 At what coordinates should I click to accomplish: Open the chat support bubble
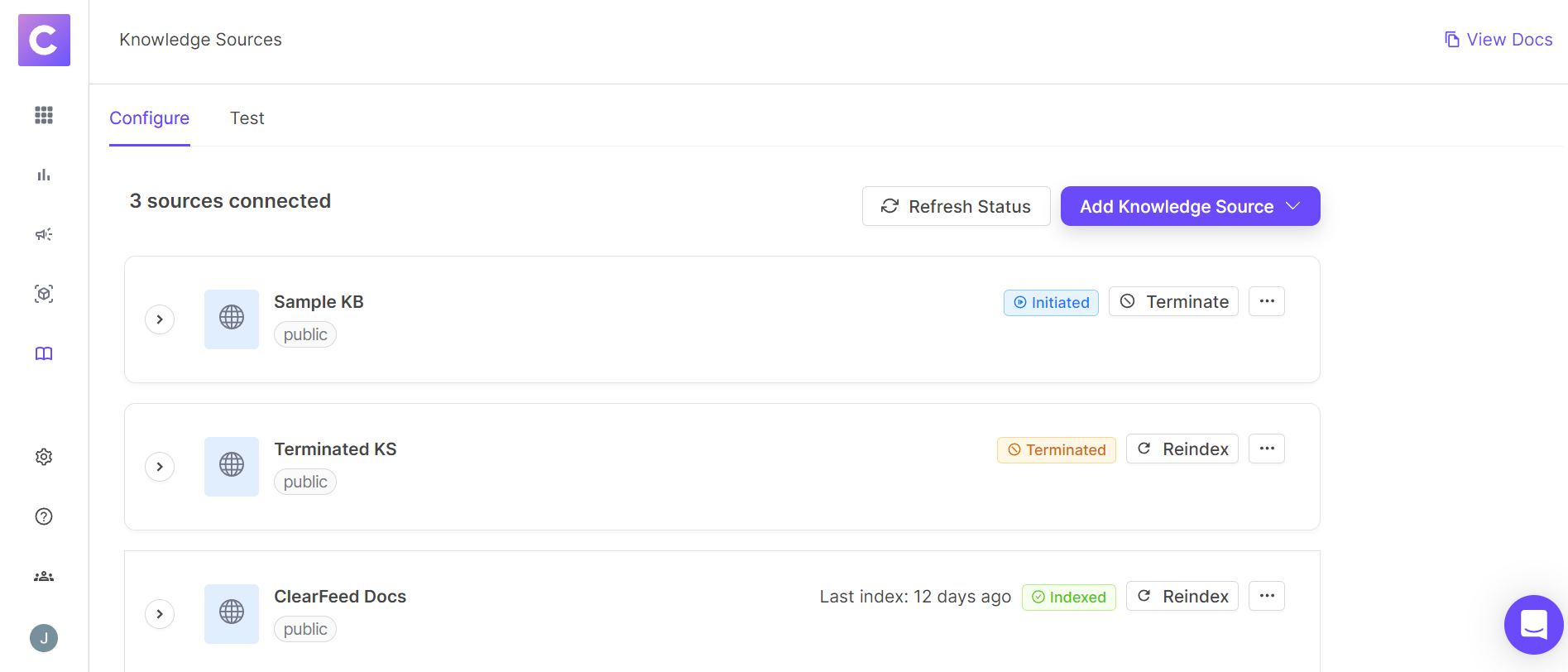[1533, 624]
